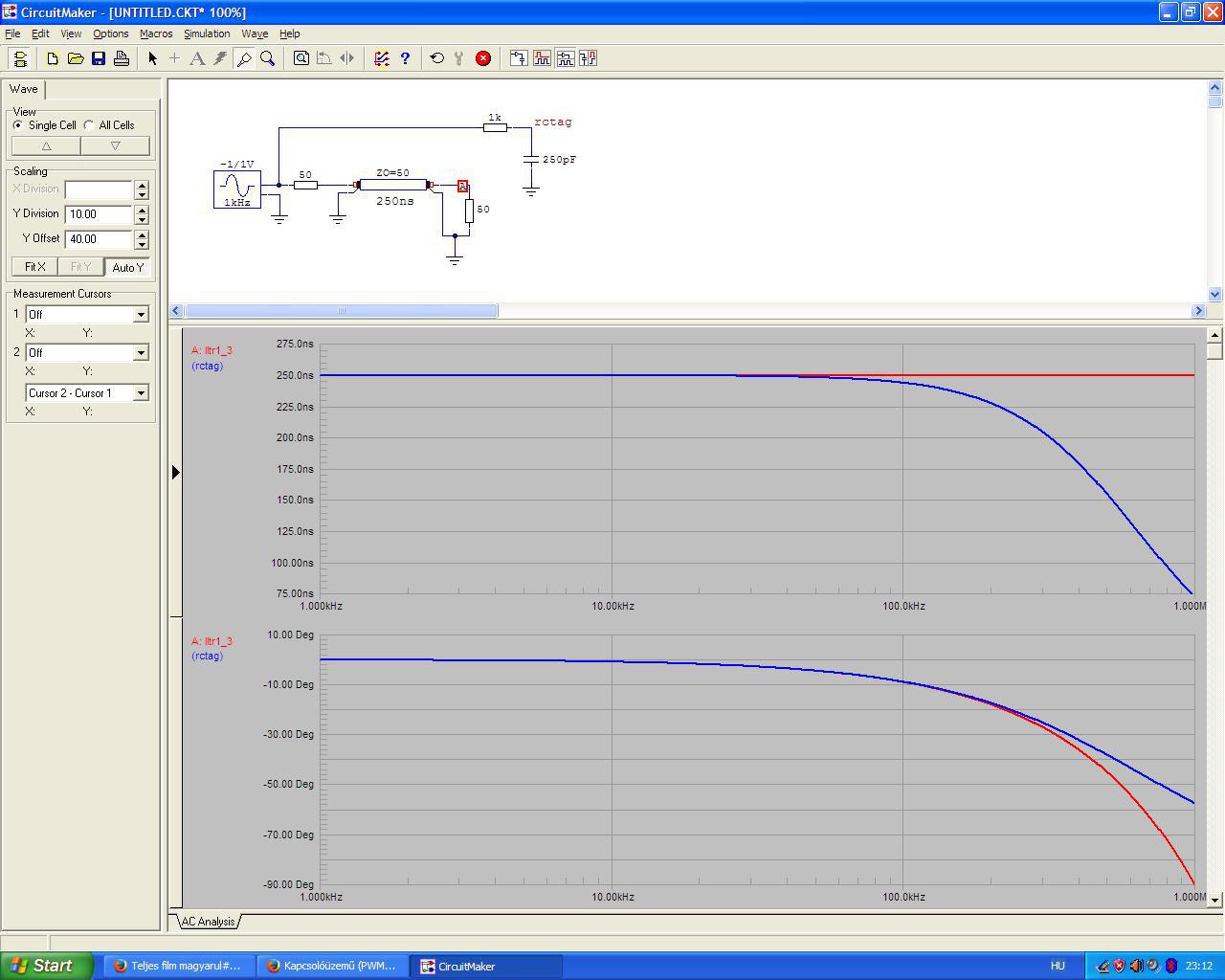Open the Macros menu
This screenshot has width=1225, height=980.
pyautogui.click(x=156, y=33)
